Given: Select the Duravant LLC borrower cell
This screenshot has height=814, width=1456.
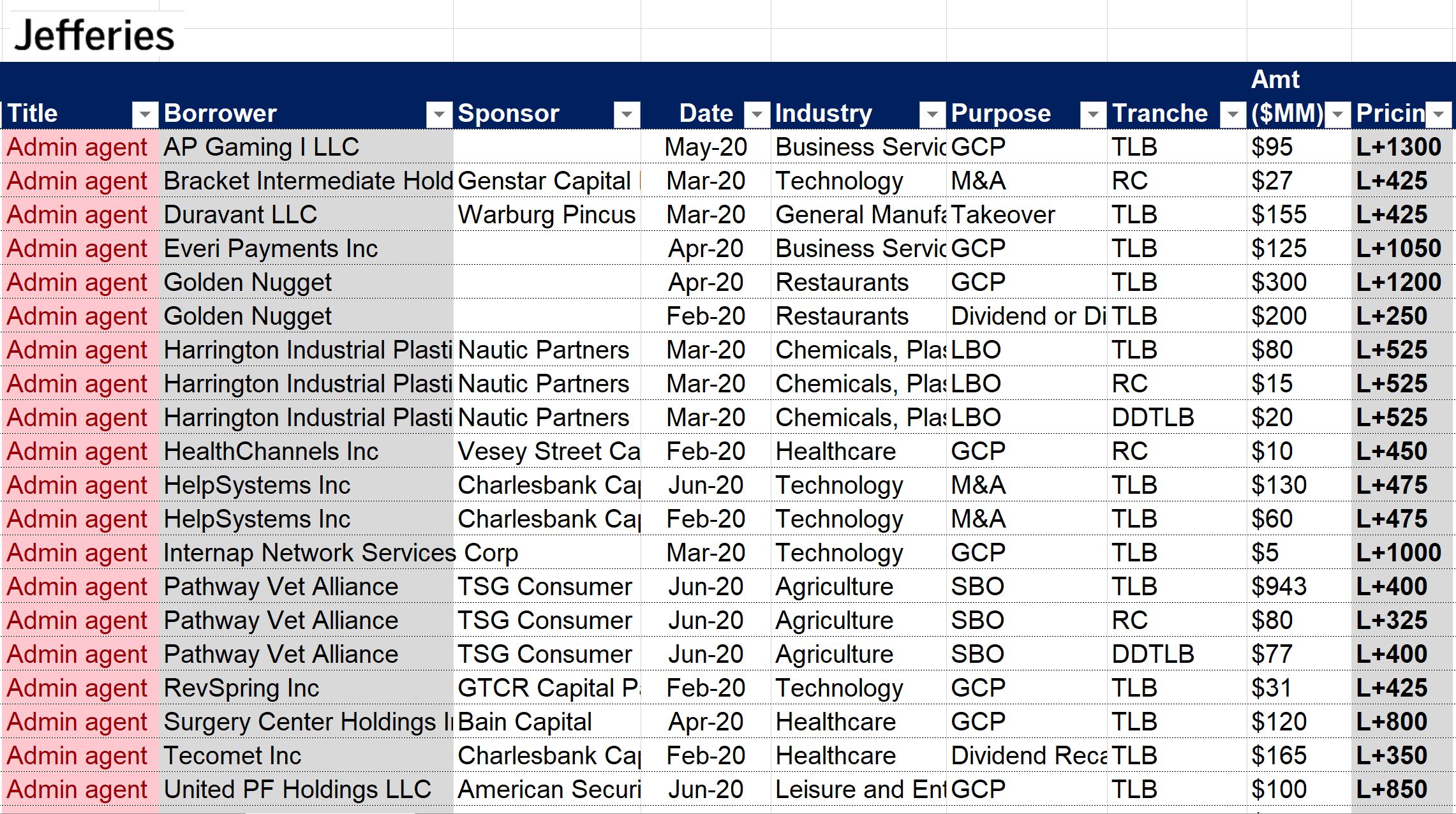Looking at the screenshot, I should pyautogui.click(x=306, y=215).
